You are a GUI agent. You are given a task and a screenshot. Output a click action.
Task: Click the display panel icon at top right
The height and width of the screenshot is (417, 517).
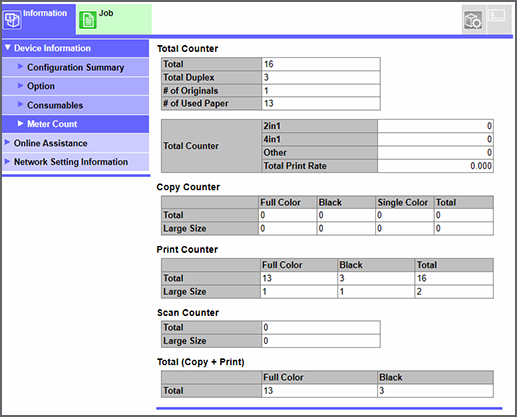coord(497,16)
